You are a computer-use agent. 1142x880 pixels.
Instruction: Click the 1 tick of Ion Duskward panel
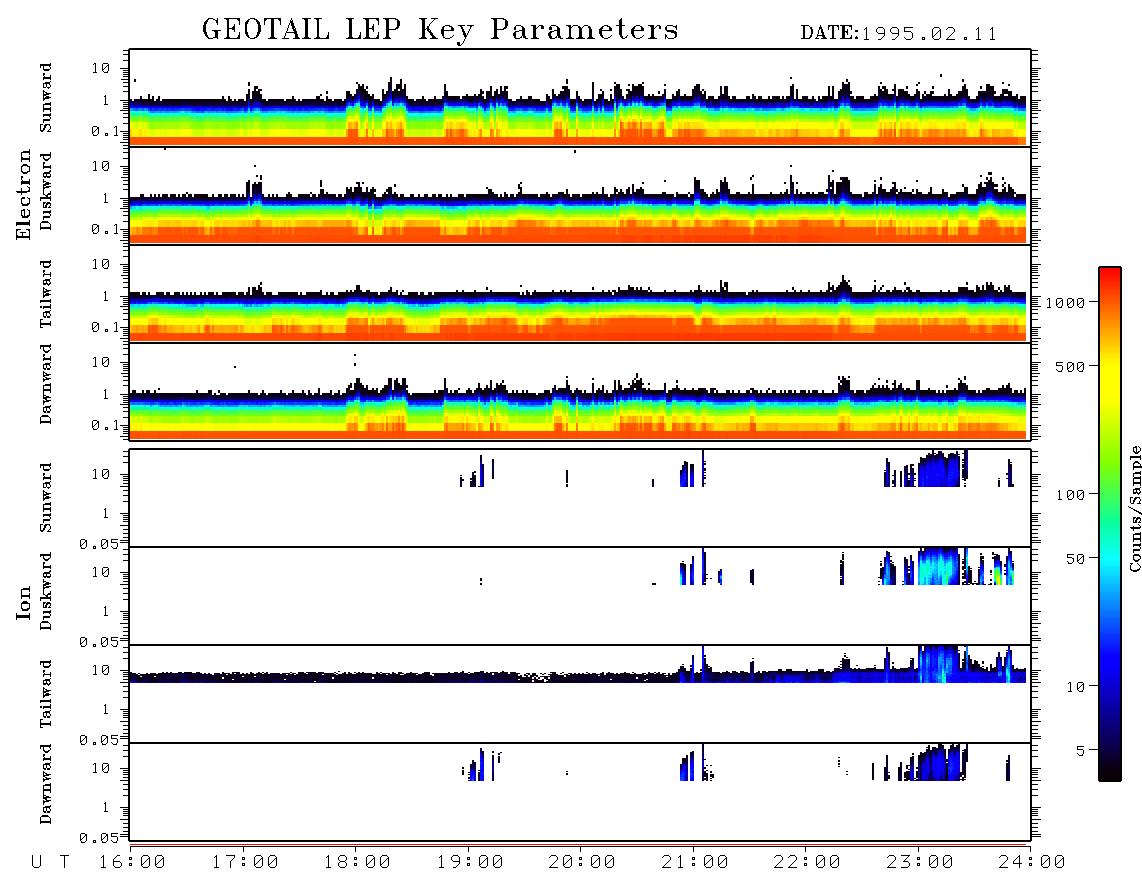point(106,611)
